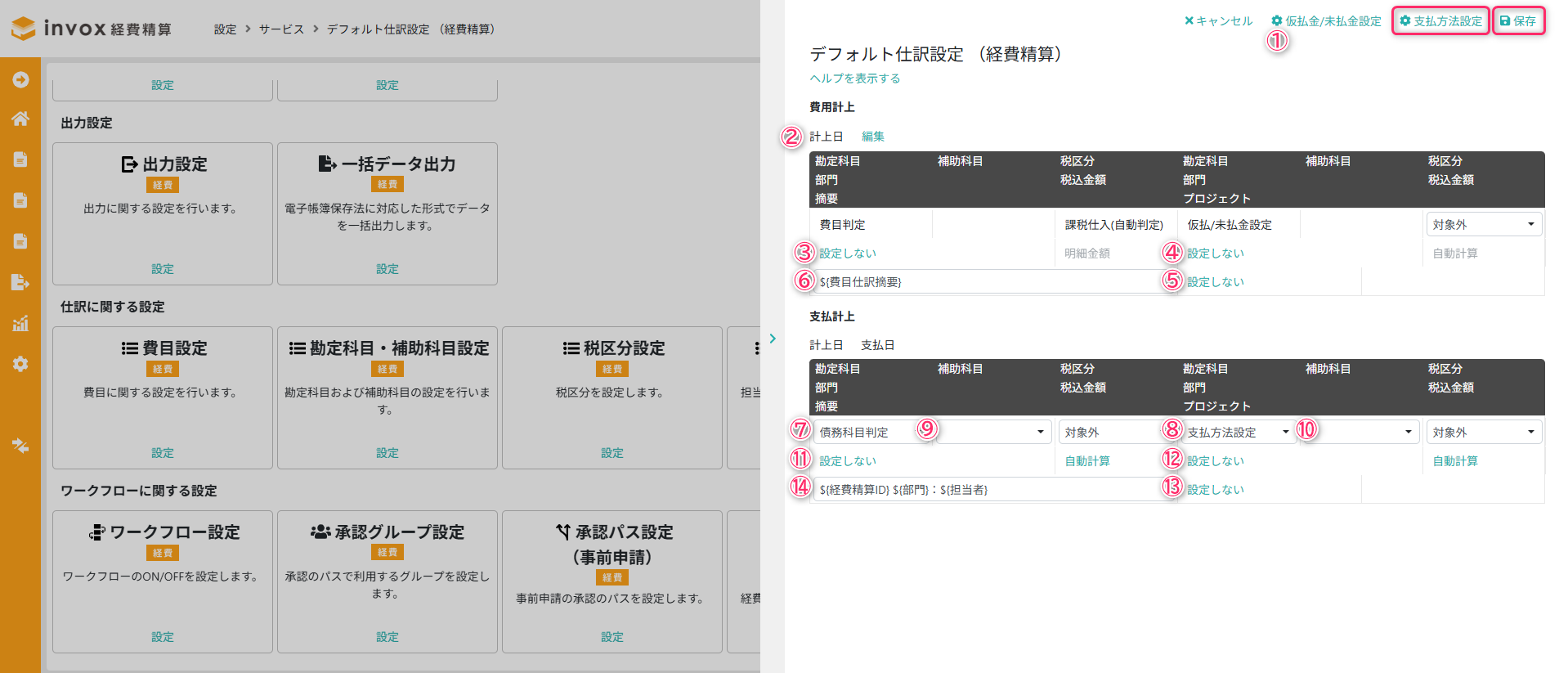
Task: Open the document icon directly below the home icon
Action: (x=20, y=159)
